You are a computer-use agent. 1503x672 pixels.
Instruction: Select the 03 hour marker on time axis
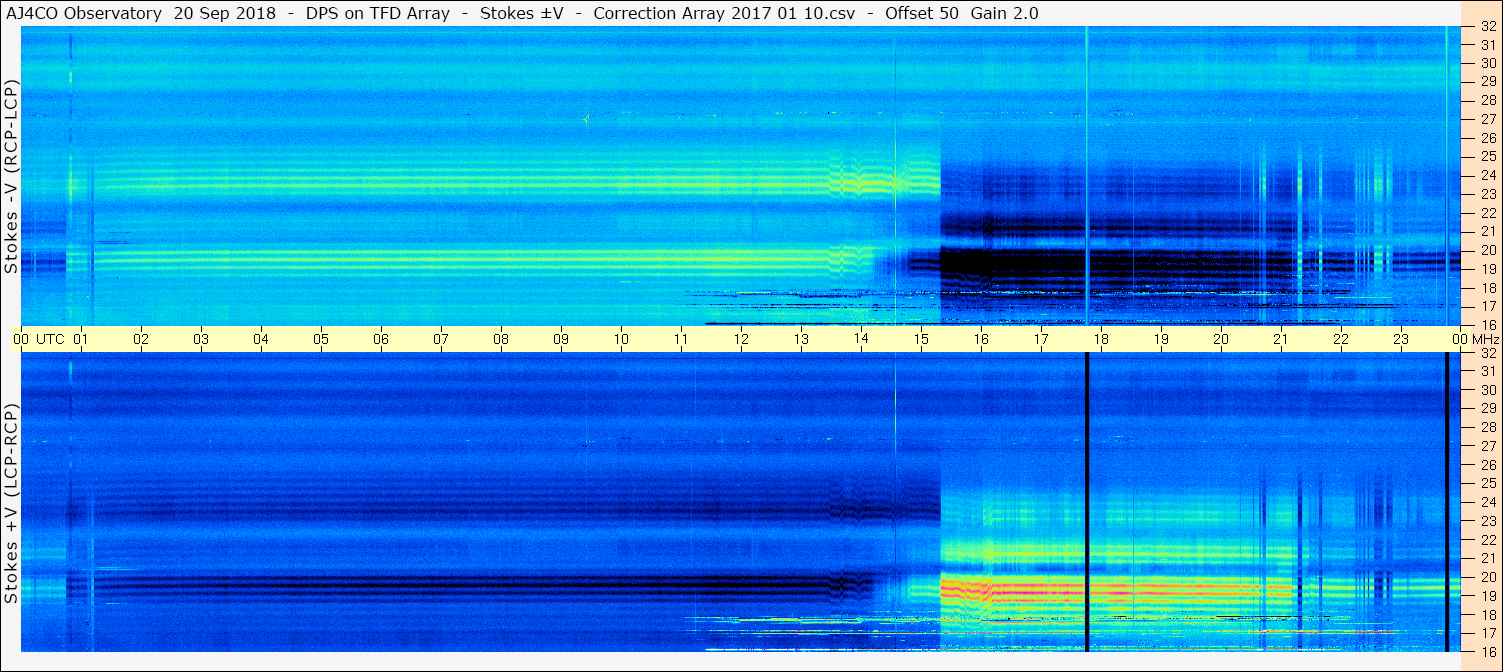(201, 339)
